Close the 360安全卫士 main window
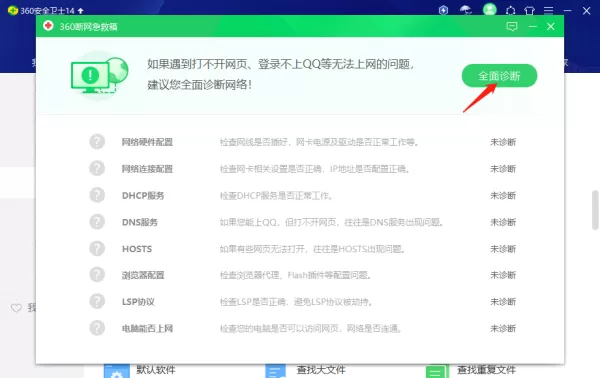The height and width of the screenshot is (378, 600). (587, 11)
